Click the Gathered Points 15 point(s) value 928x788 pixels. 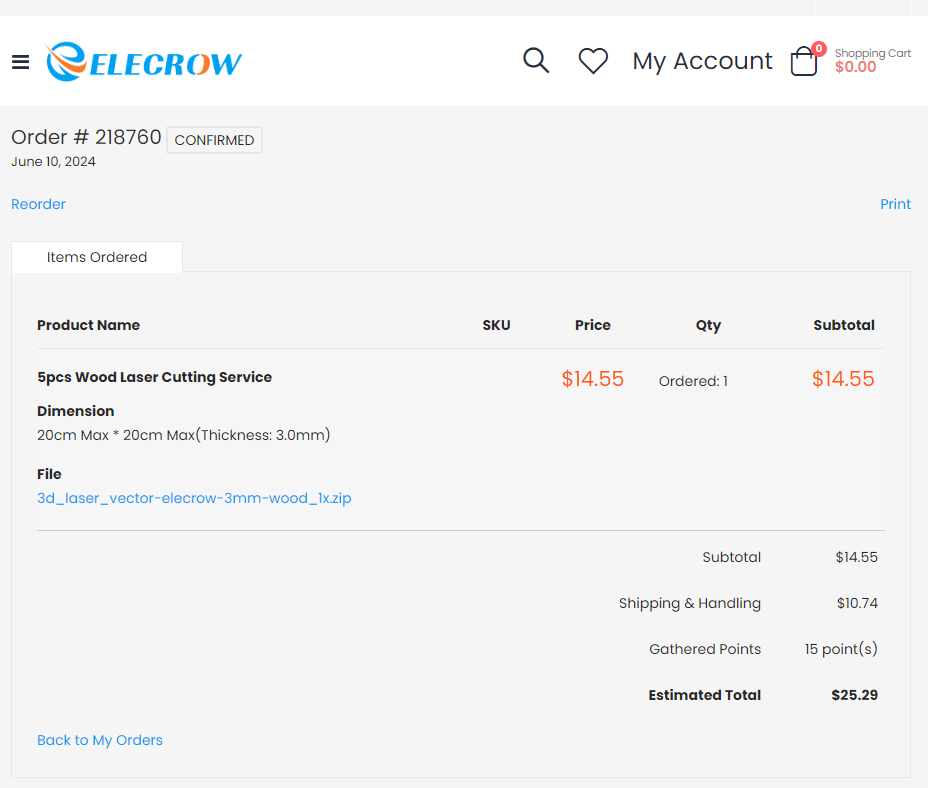click(841, 649)
